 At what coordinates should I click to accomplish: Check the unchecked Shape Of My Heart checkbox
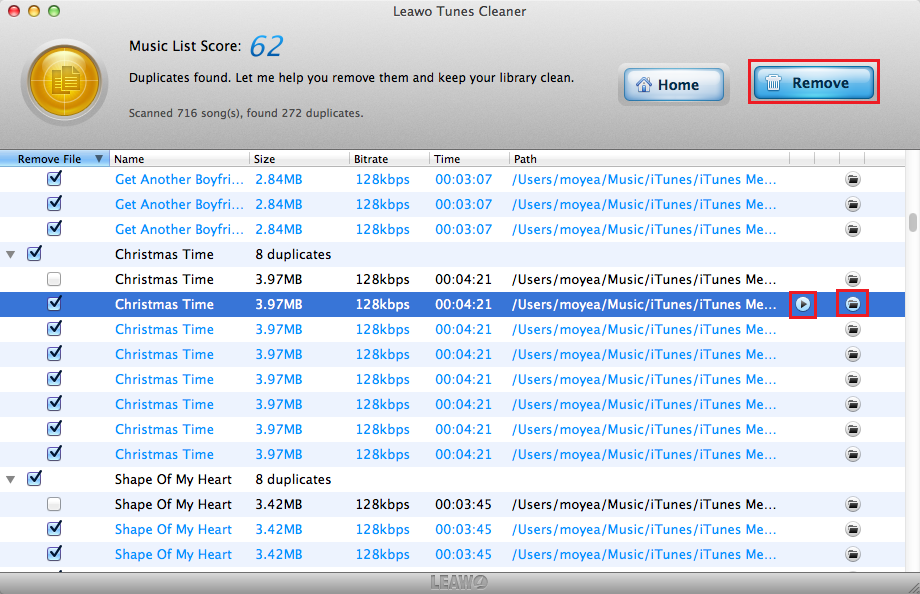(54, 504)
